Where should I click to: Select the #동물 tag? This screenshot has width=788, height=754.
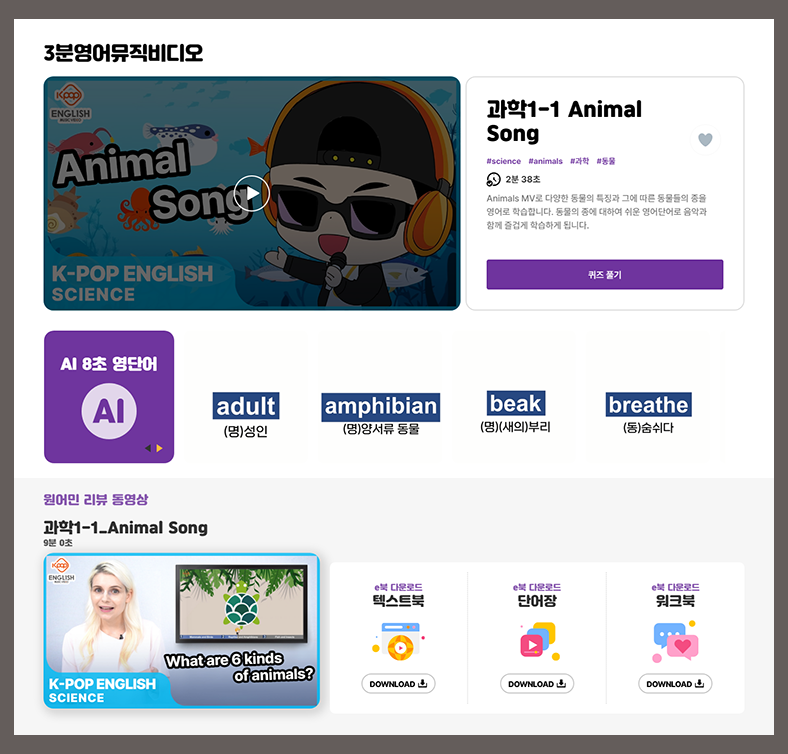click(606, 161)
